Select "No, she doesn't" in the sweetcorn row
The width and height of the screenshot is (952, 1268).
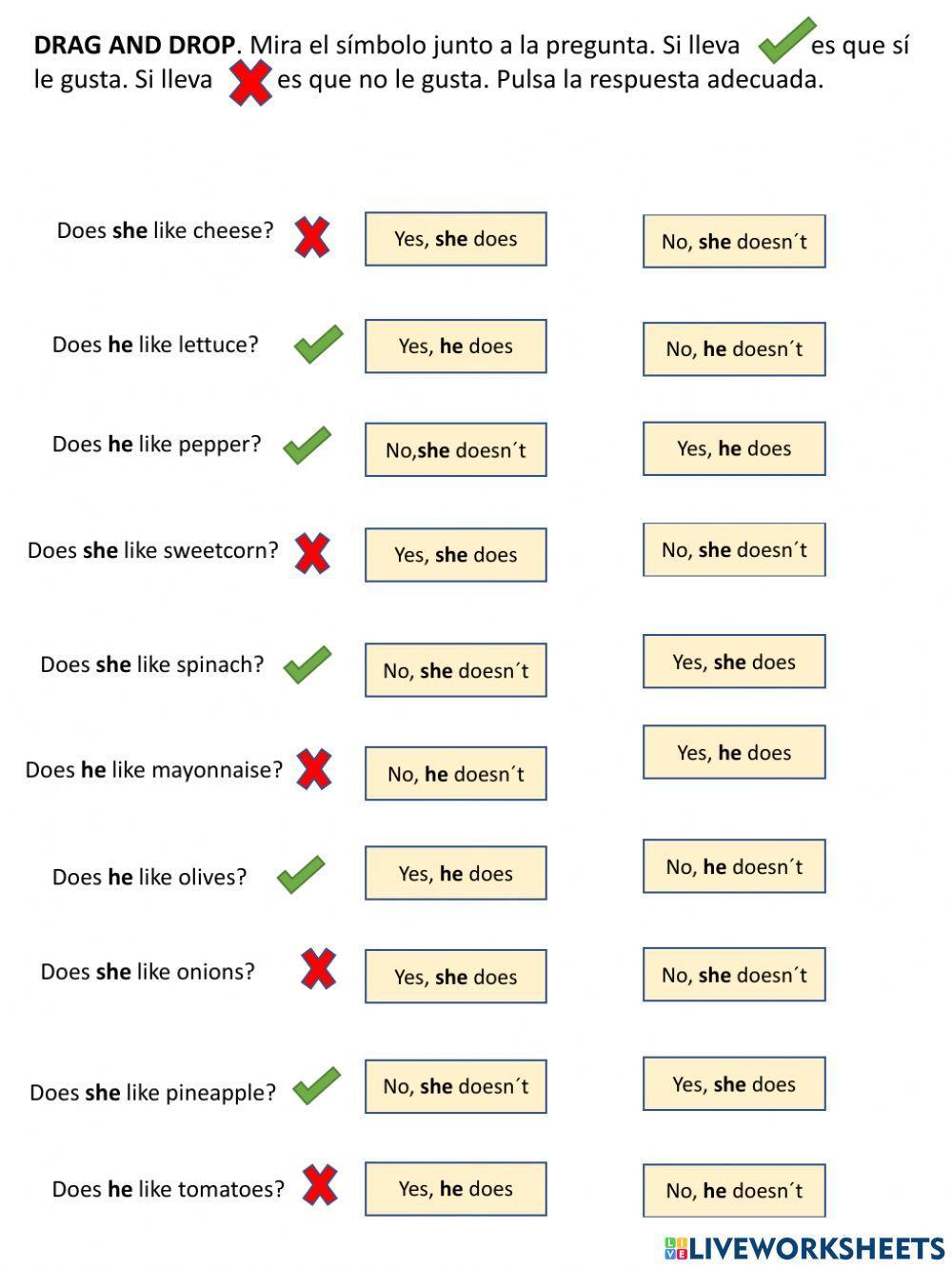coord(733,550)
